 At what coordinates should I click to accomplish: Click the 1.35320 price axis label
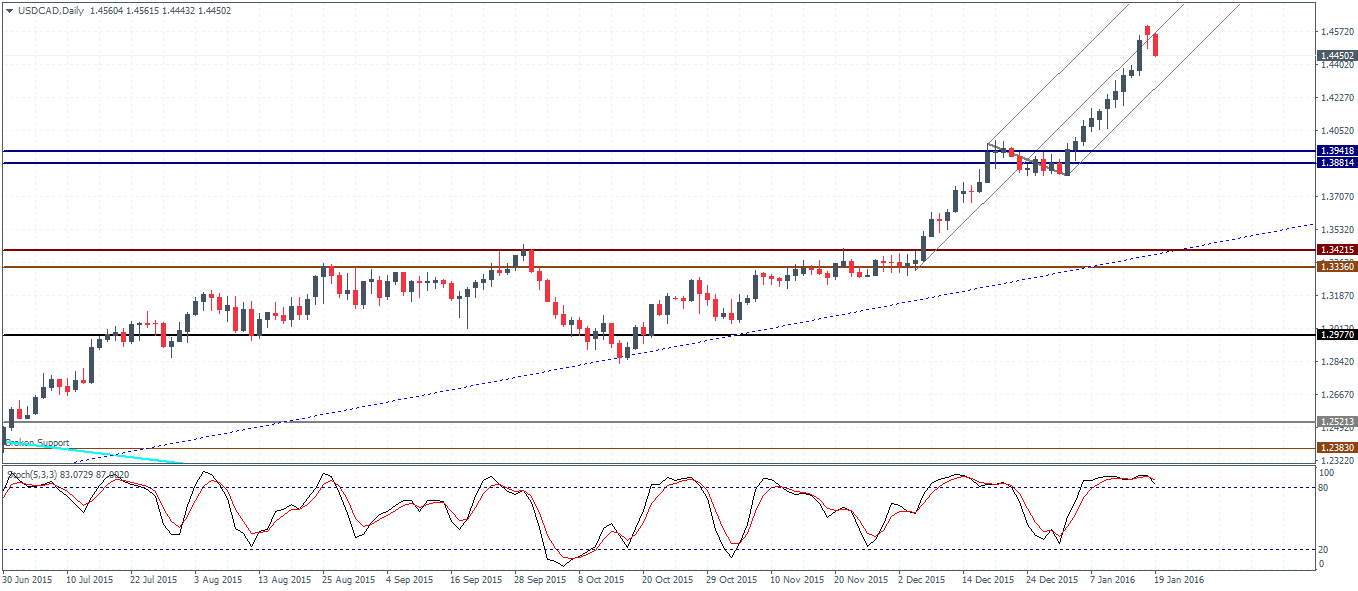[1337, 229]
